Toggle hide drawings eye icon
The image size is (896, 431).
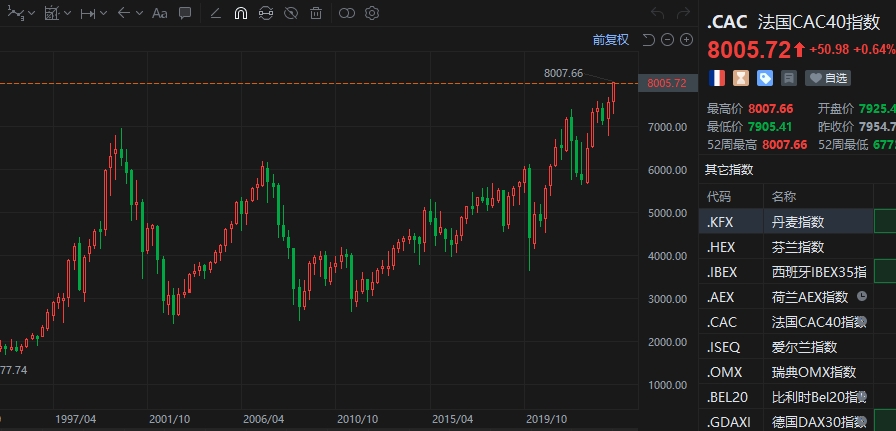click(290, 14)
